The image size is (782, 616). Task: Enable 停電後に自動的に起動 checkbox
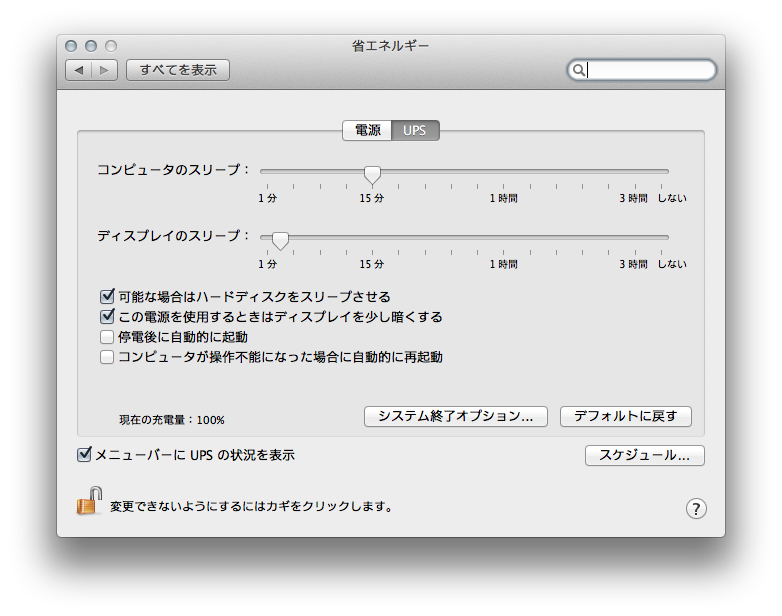click(107, 337)
